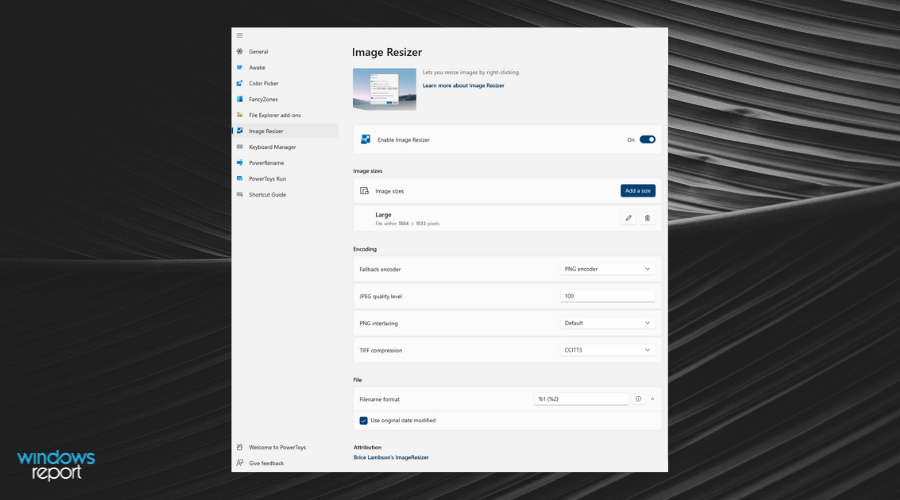Viewport: 900px width, 500px height.
Task: Open Shortcut Guide settings page
Action: pyautogui.click(x=267, y=195)
